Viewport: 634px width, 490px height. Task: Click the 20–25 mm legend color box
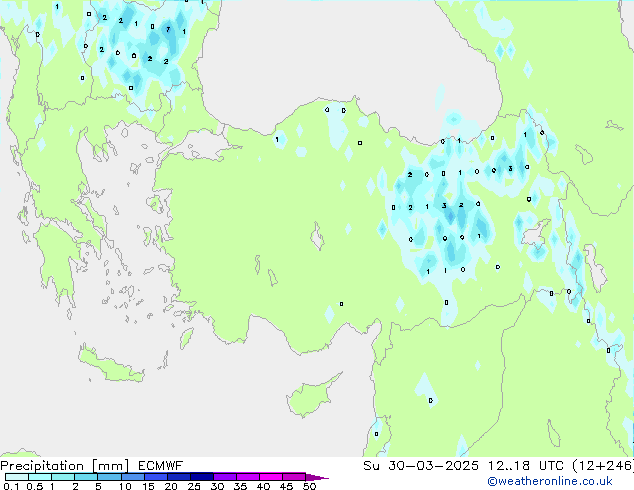tap(178, 477)
